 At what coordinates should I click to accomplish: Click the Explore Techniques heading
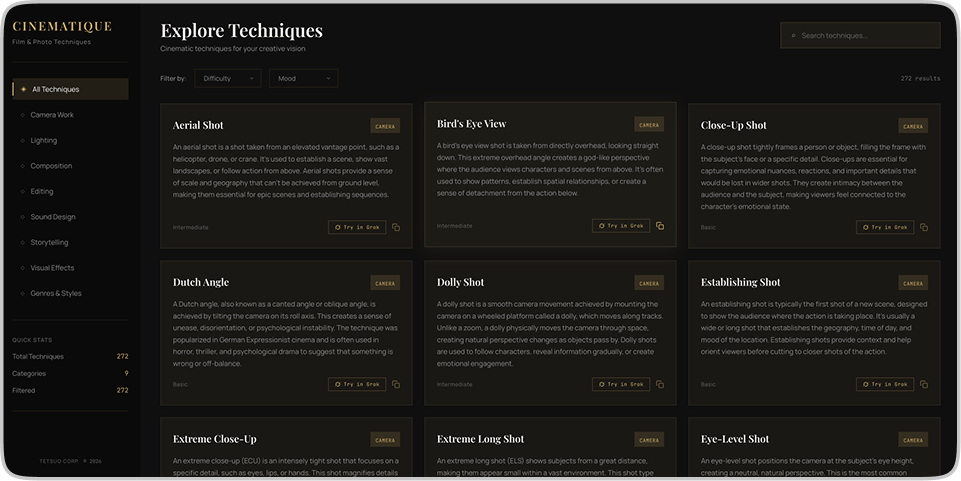click(x=241, y=31)
